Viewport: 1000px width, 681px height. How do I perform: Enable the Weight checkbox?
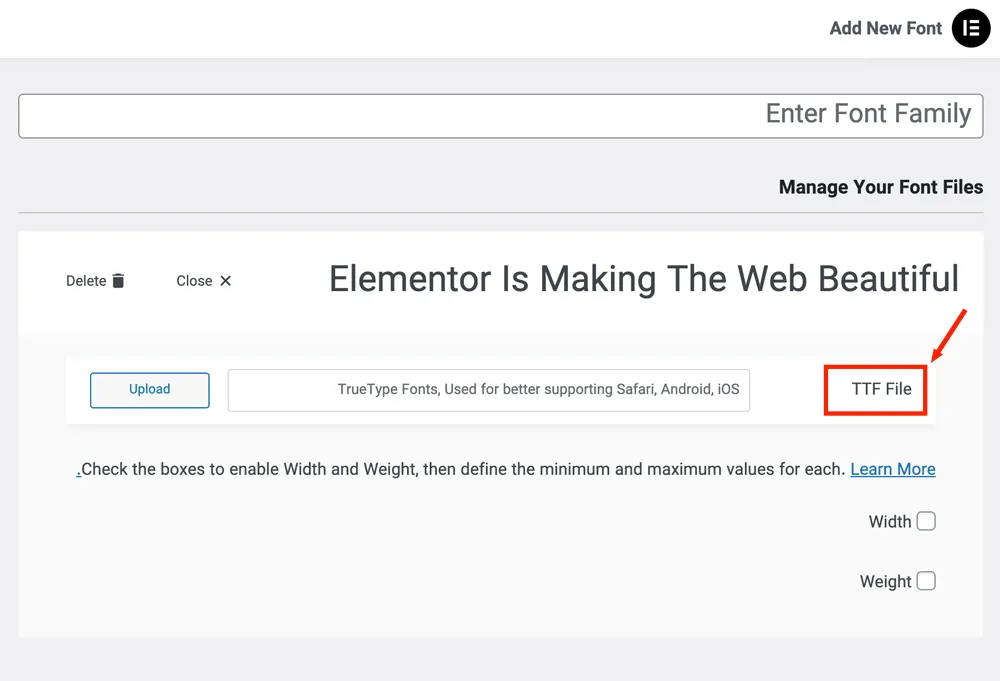[926, 581]
